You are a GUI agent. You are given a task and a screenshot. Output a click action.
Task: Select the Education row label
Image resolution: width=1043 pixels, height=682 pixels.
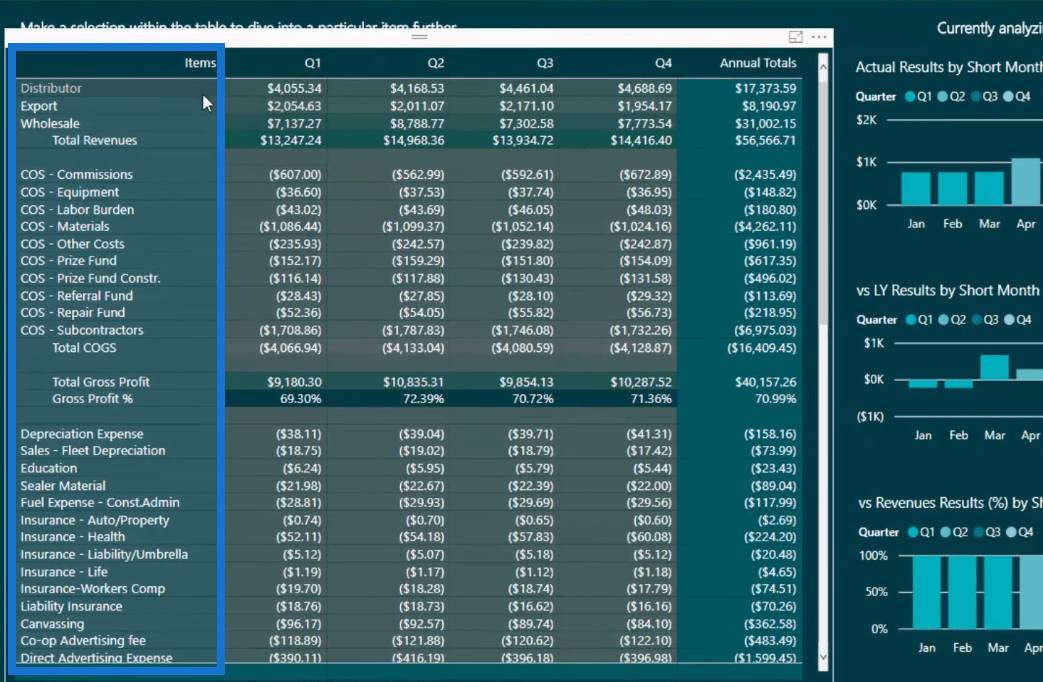[x=49, y=468]
